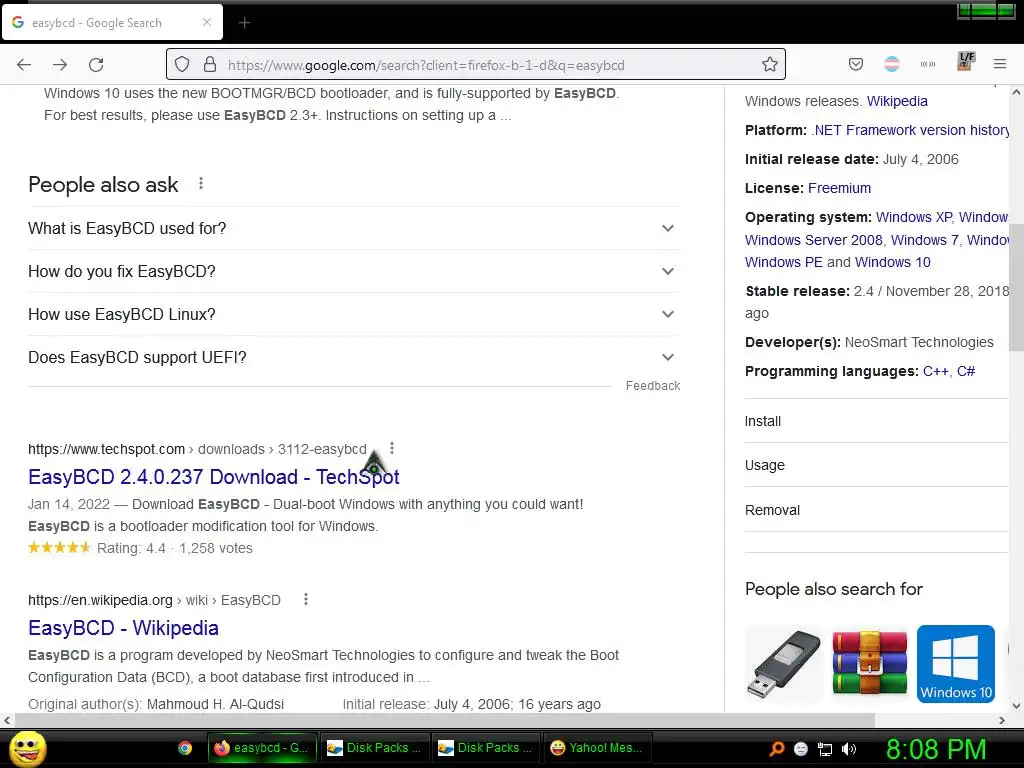The width and height of the screenshot is (1024, 768).
Task: Expand the Usage section
Action: click(876, 465)
